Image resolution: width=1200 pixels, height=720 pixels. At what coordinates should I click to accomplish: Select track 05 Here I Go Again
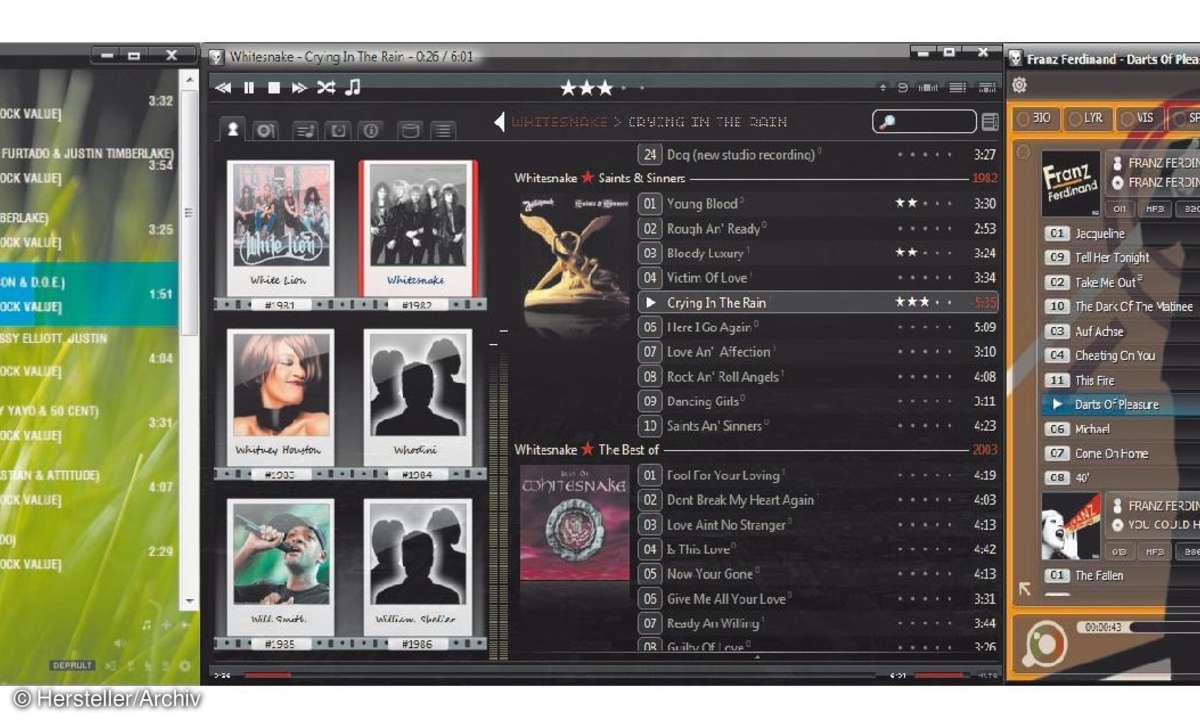click(817, 327)
